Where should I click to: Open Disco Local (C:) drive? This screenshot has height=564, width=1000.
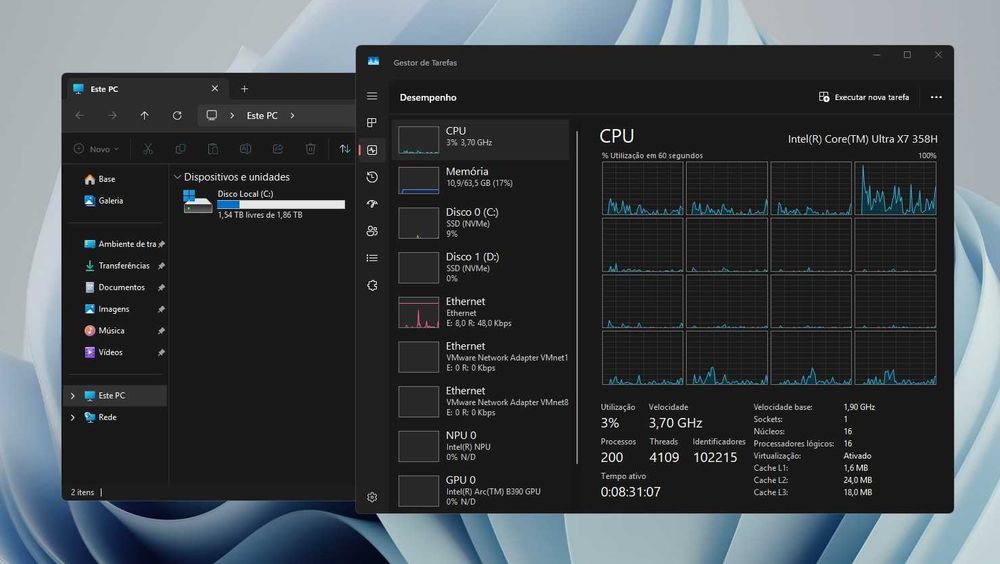263,204
